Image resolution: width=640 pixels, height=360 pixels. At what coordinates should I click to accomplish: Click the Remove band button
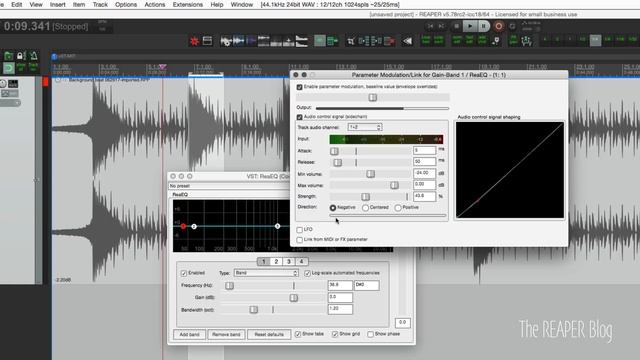[226, 334]
